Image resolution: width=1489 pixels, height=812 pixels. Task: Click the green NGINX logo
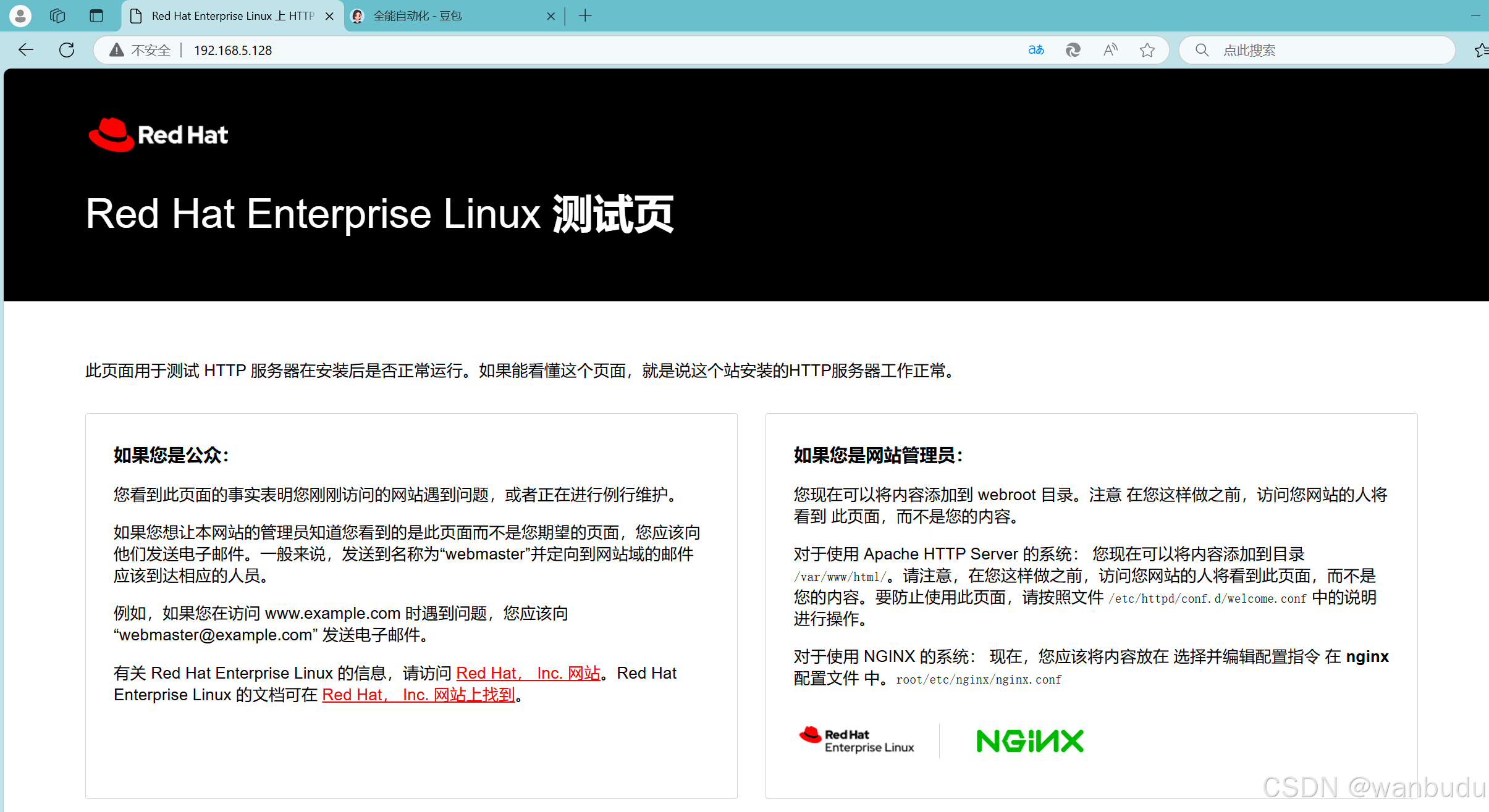pyautogui.click(x=1030, y=740)
